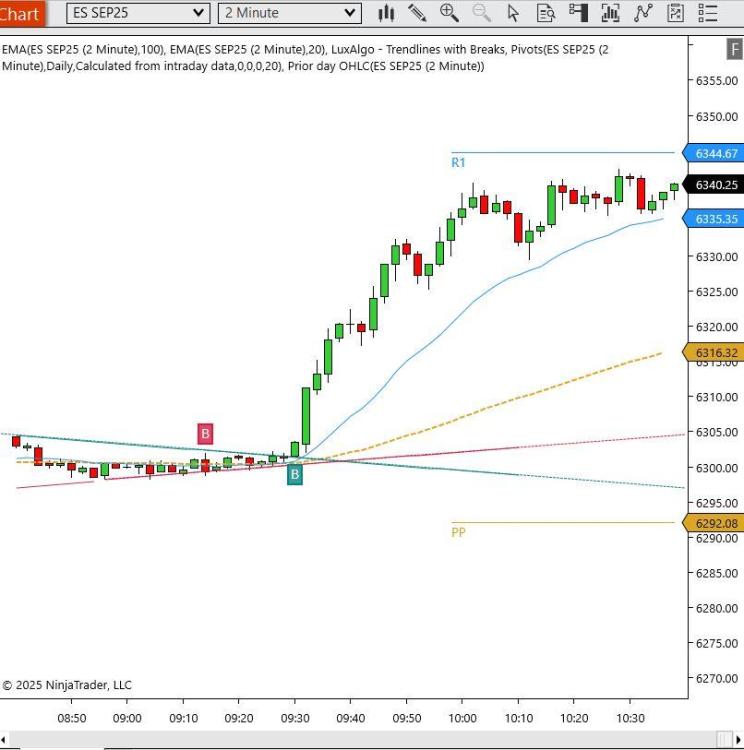Screen dimensions: 744x750
Task: Open the properties list icon
Action: tap(708, 13)
